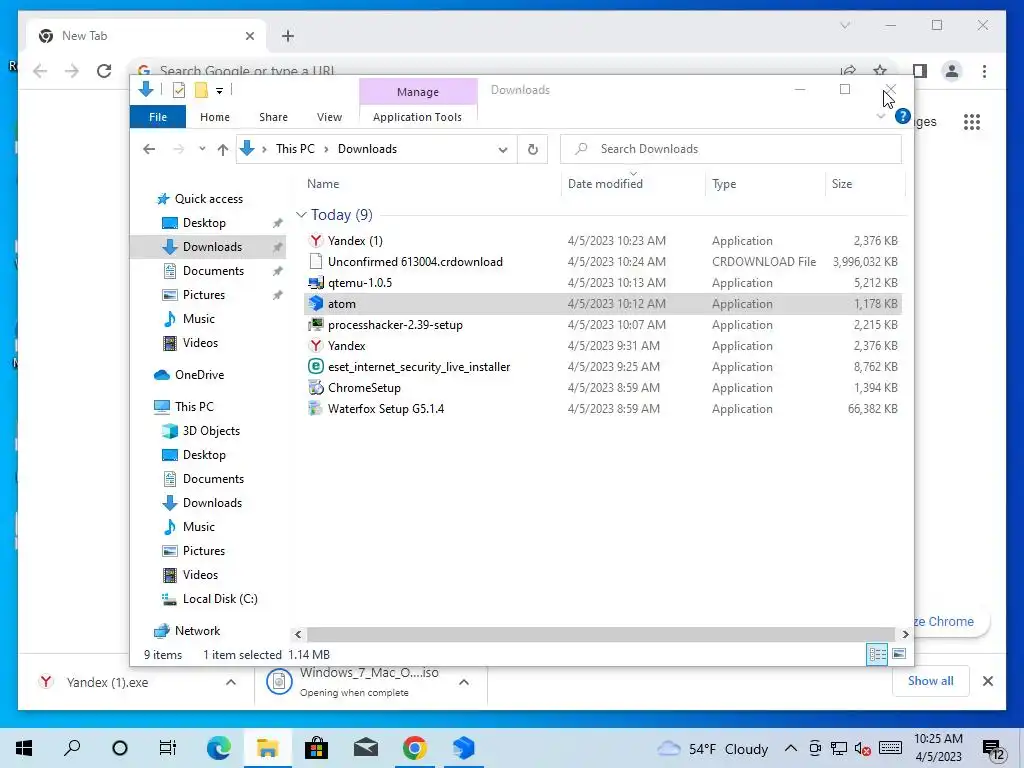Open Microsoft Edge from the taskbar
Image resolution: width=1024 pixels, height=768 pixels.
tap(218, 748)
